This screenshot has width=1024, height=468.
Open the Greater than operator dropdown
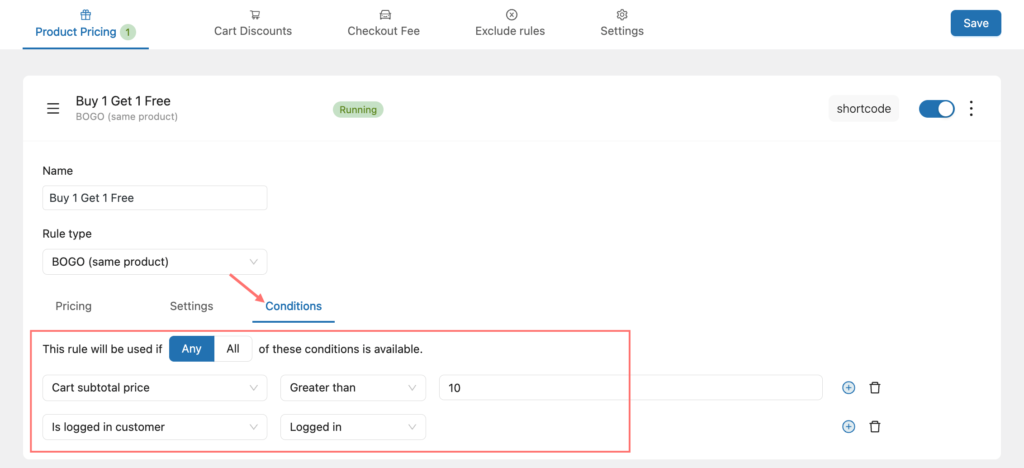coord(353,388)
